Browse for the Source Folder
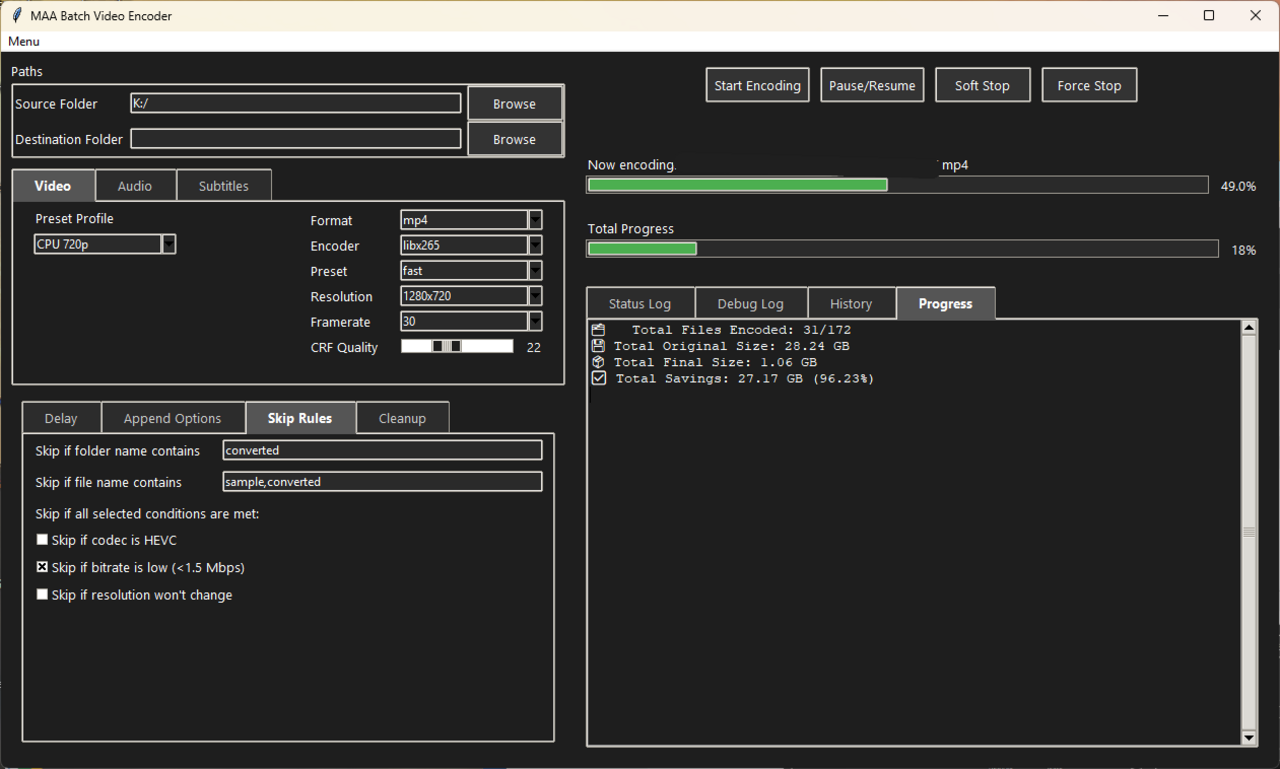This screenshot has height=769, width=1280. coord(514,104)
